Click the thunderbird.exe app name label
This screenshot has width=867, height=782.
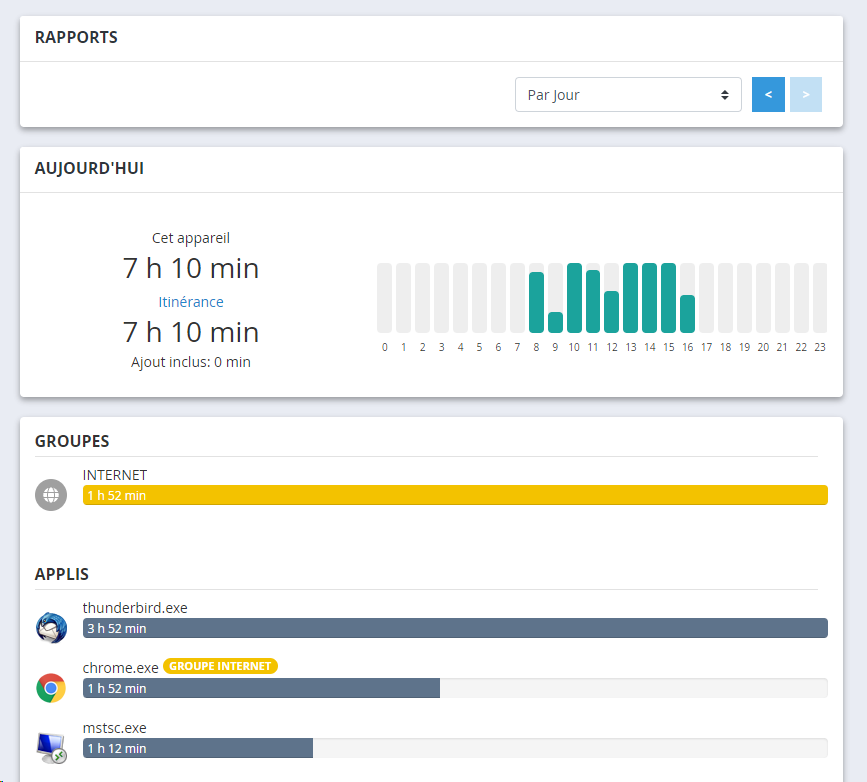[x=135, y=608]
